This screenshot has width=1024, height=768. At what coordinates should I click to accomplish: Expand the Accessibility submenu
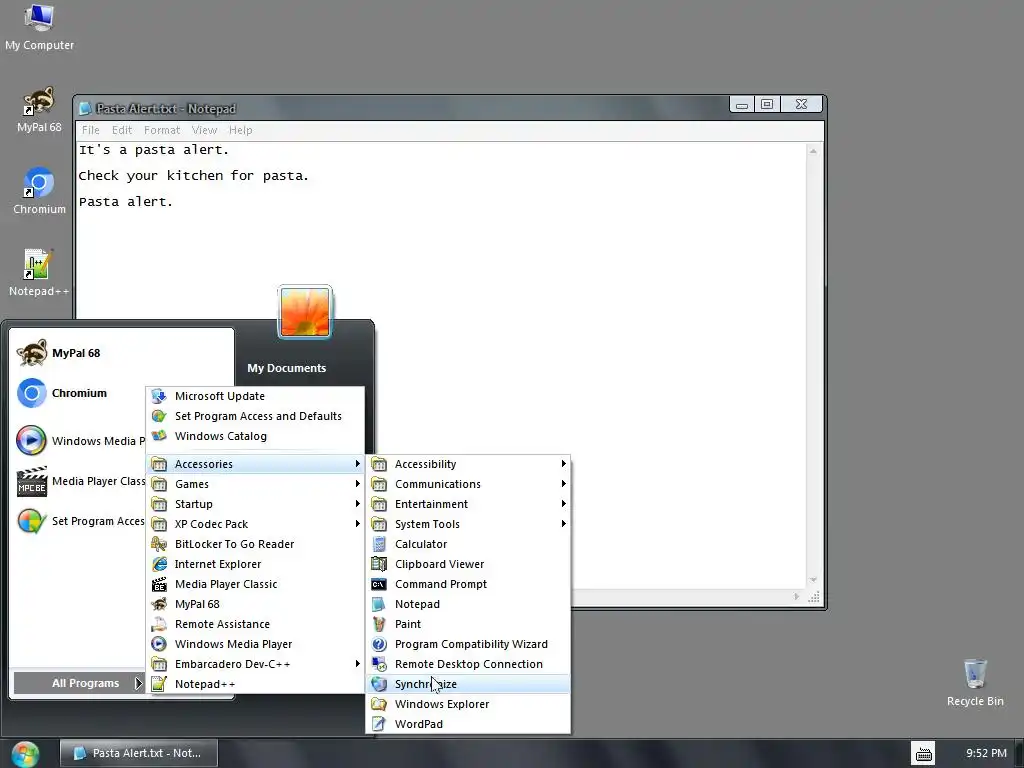tap(468, 464)
